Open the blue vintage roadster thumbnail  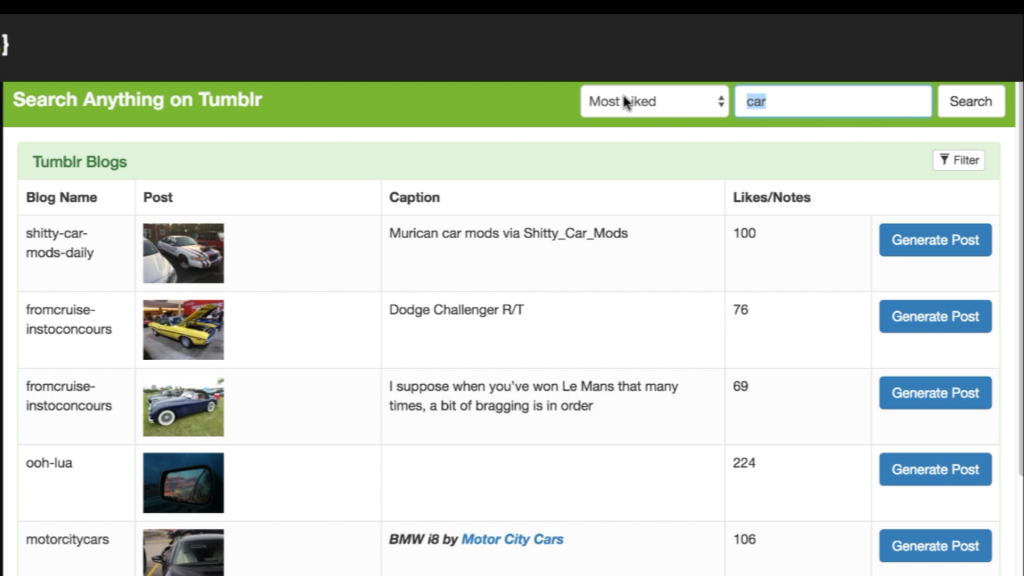tap(183, 406)
